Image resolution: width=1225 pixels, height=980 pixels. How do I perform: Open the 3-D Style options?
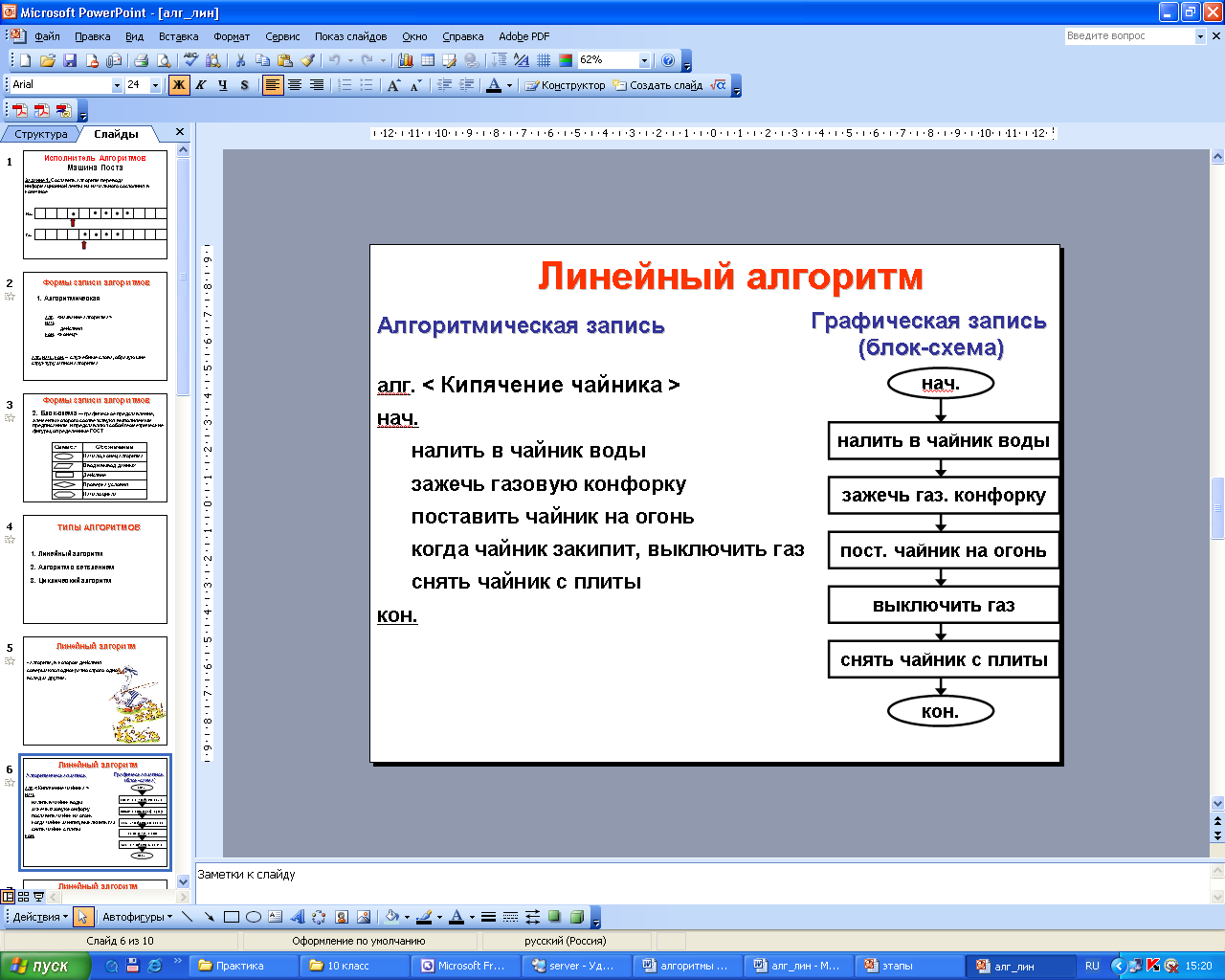[577, 917]
